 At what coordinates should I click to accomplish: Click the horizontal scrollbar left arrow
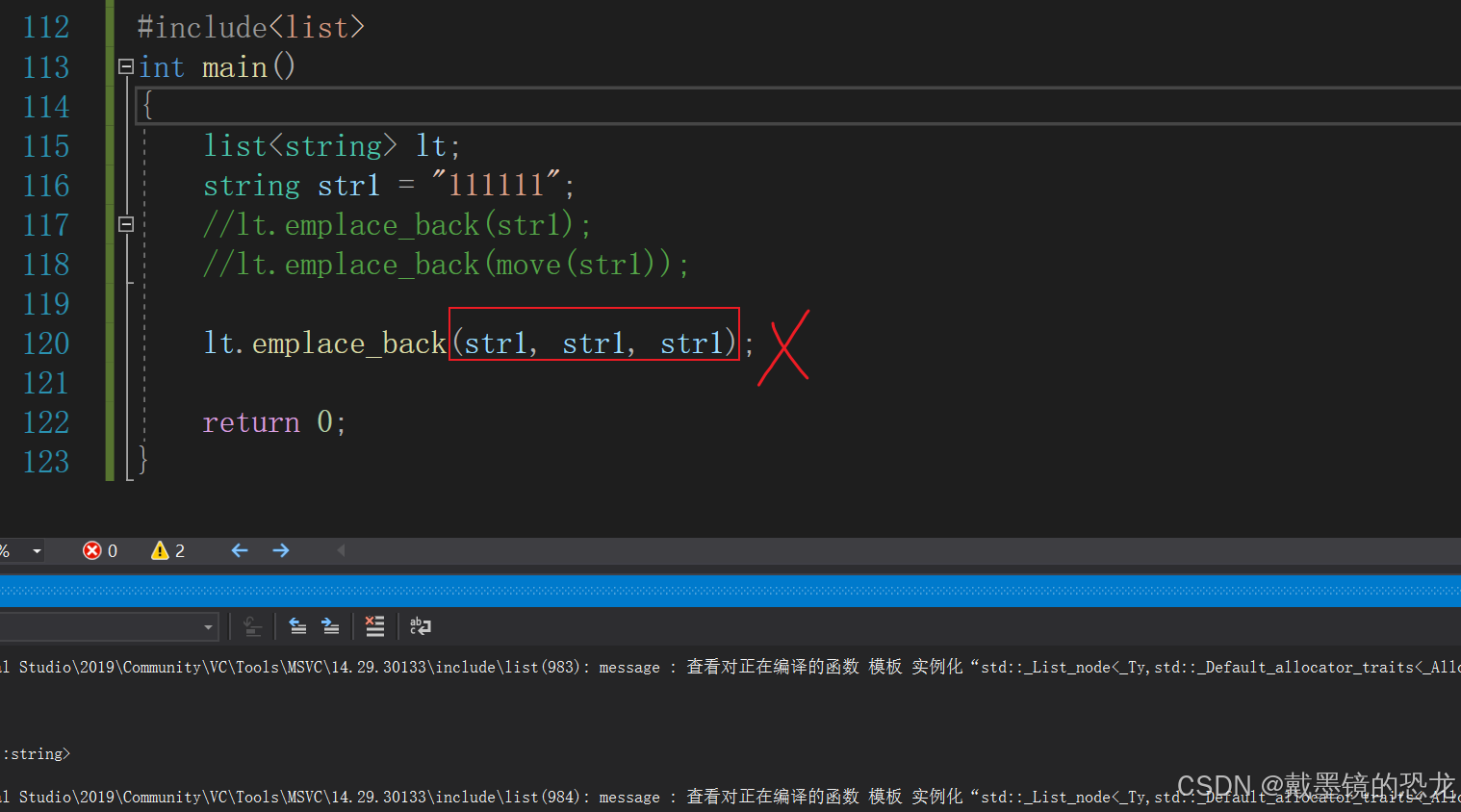(341, 550)
